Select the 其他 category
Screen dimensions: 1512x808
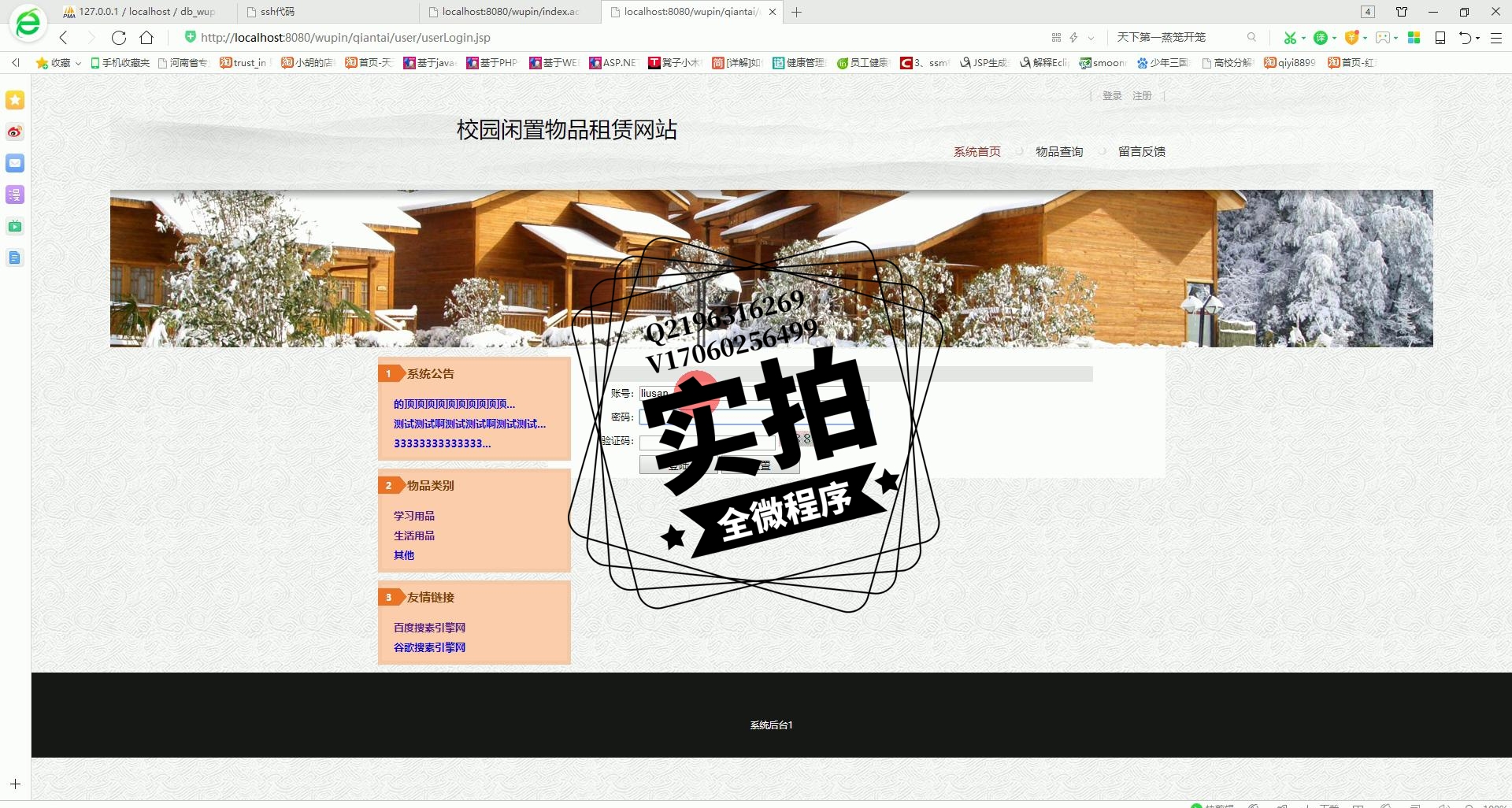click(x=404, y=555)
